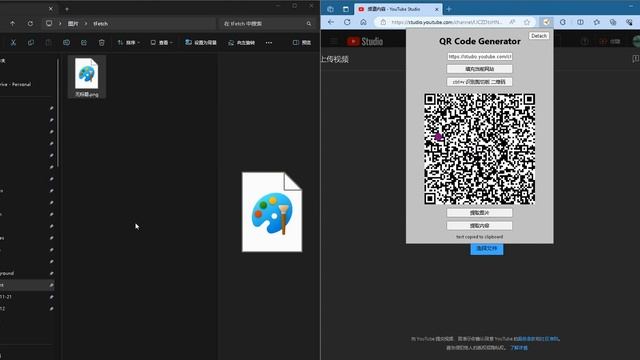Select the tfetch breadcrumb segment
The height and width of the screenshot is (360, 640).
[x=100, y=24]
